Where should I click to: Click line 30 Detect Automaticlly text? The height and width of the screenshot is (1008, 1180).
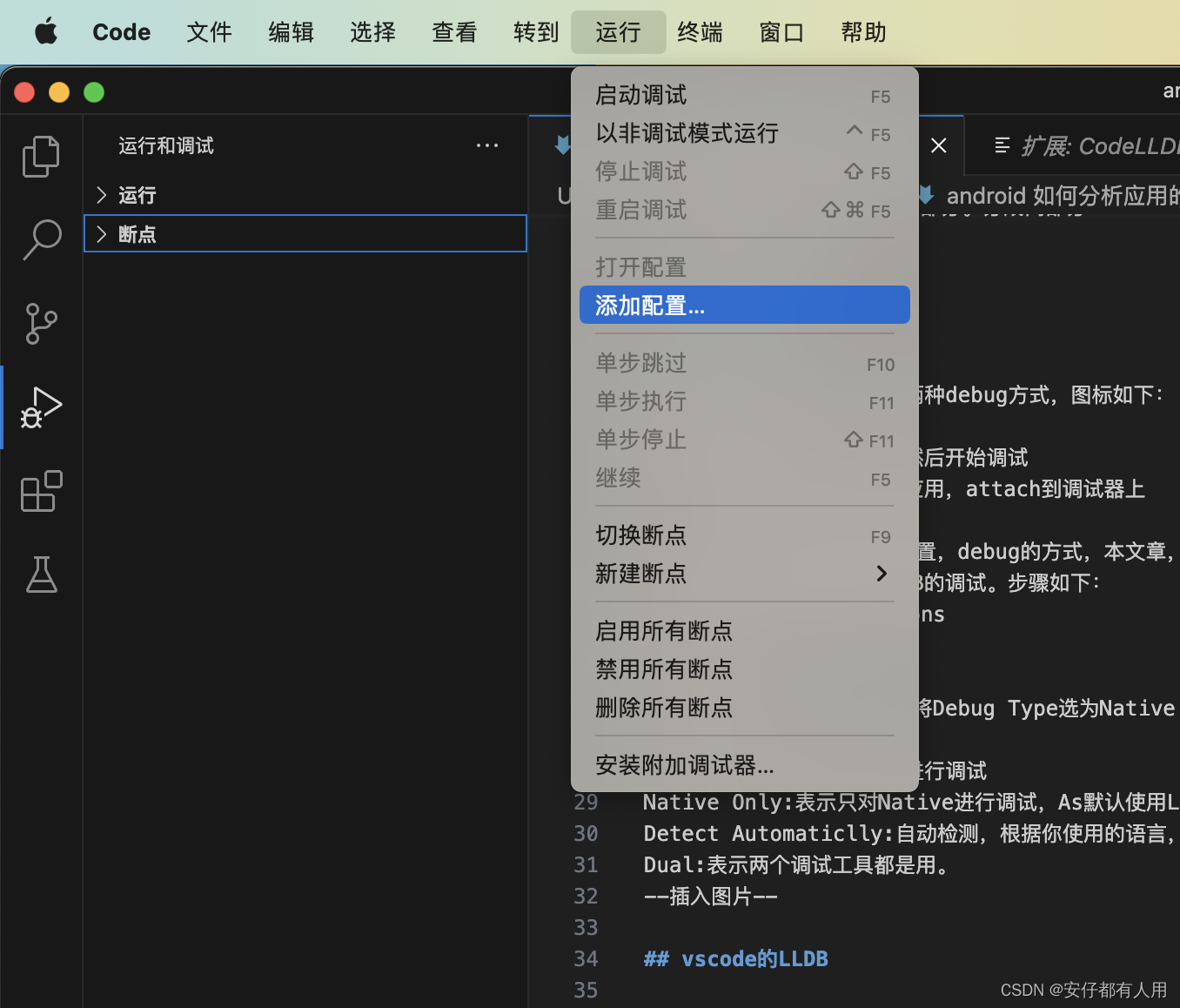coord(911,834)
